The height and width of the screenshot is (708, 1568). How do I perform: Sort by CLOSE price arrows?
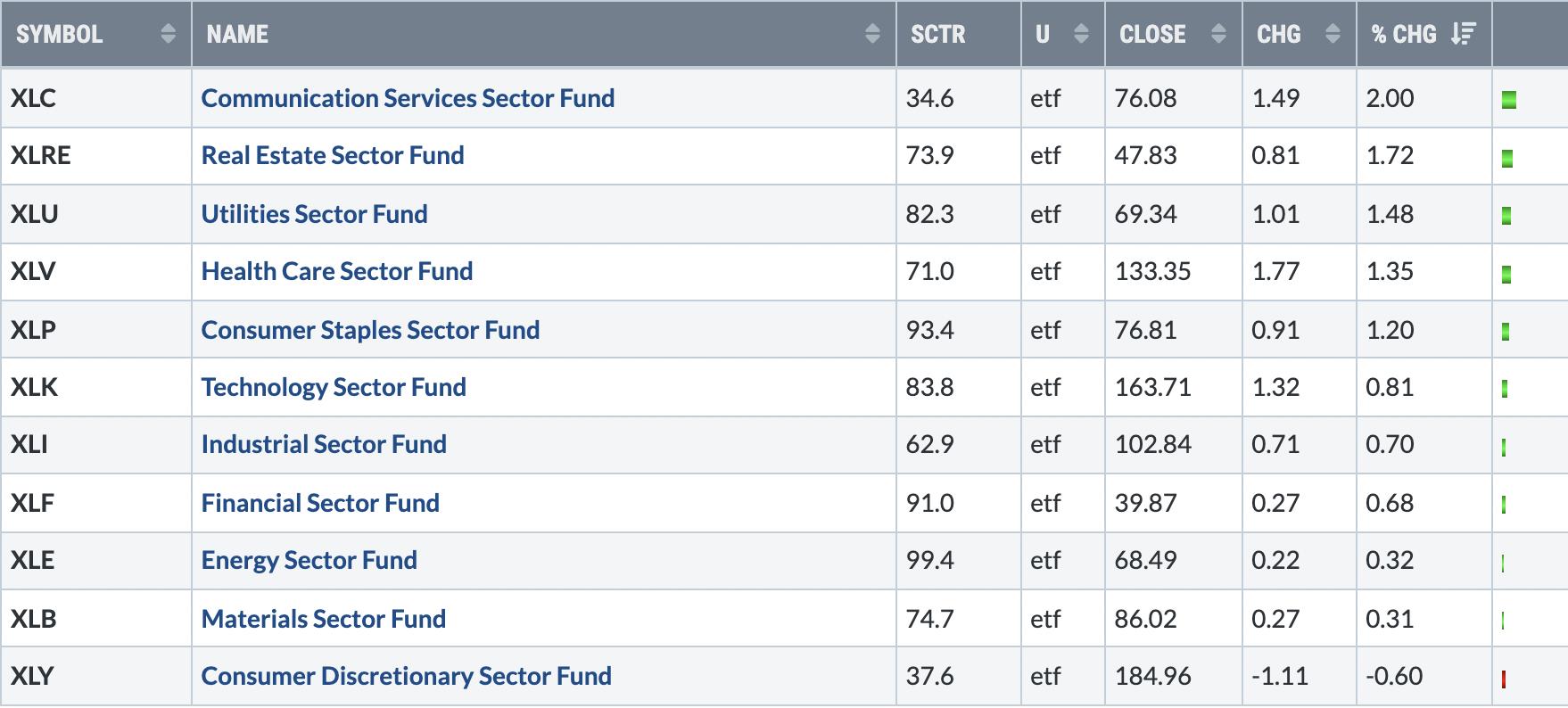click(1218, 34)
